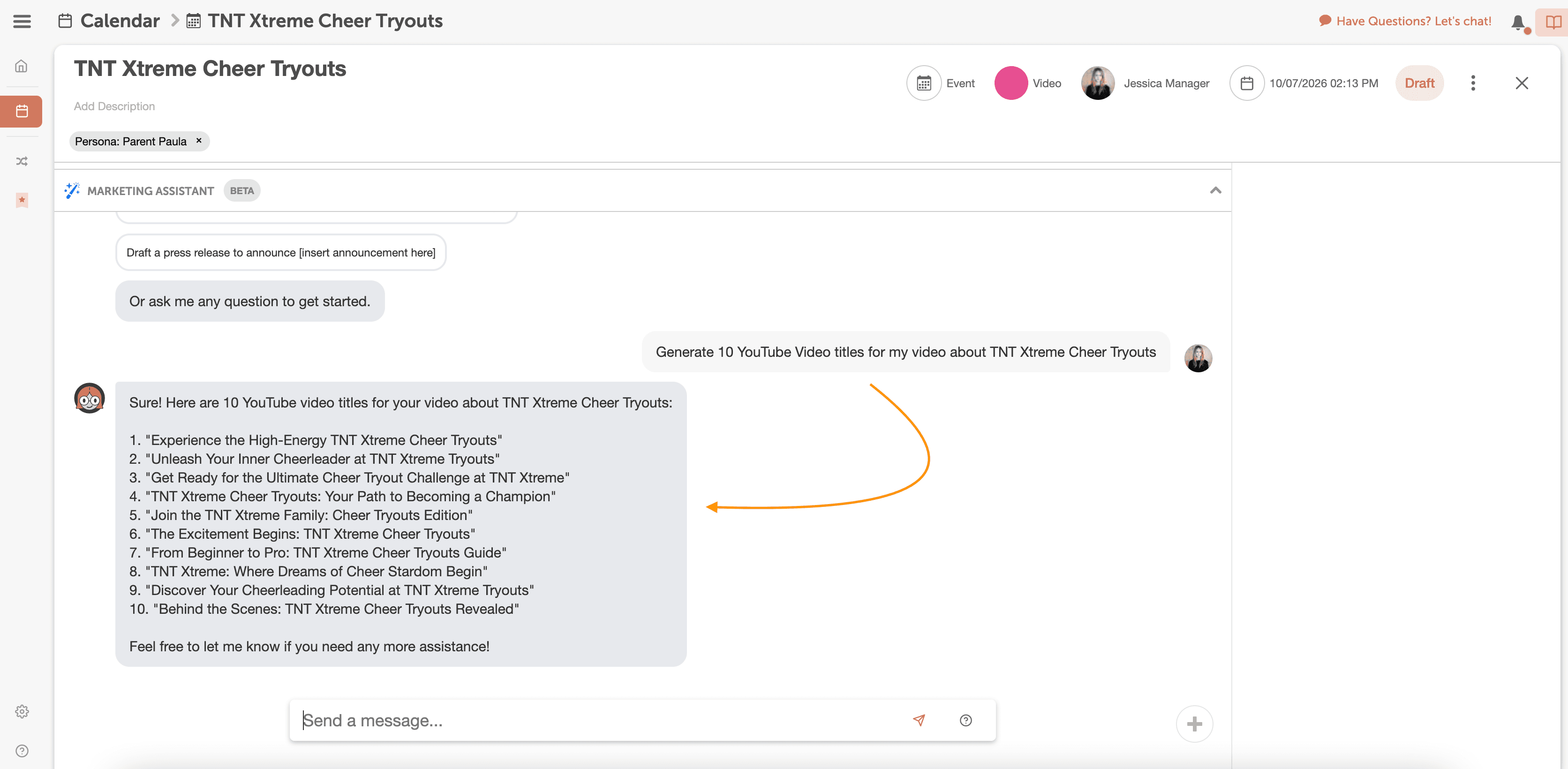Open the book guide icon
The image size is (1568, 769).
[1553, 23]
